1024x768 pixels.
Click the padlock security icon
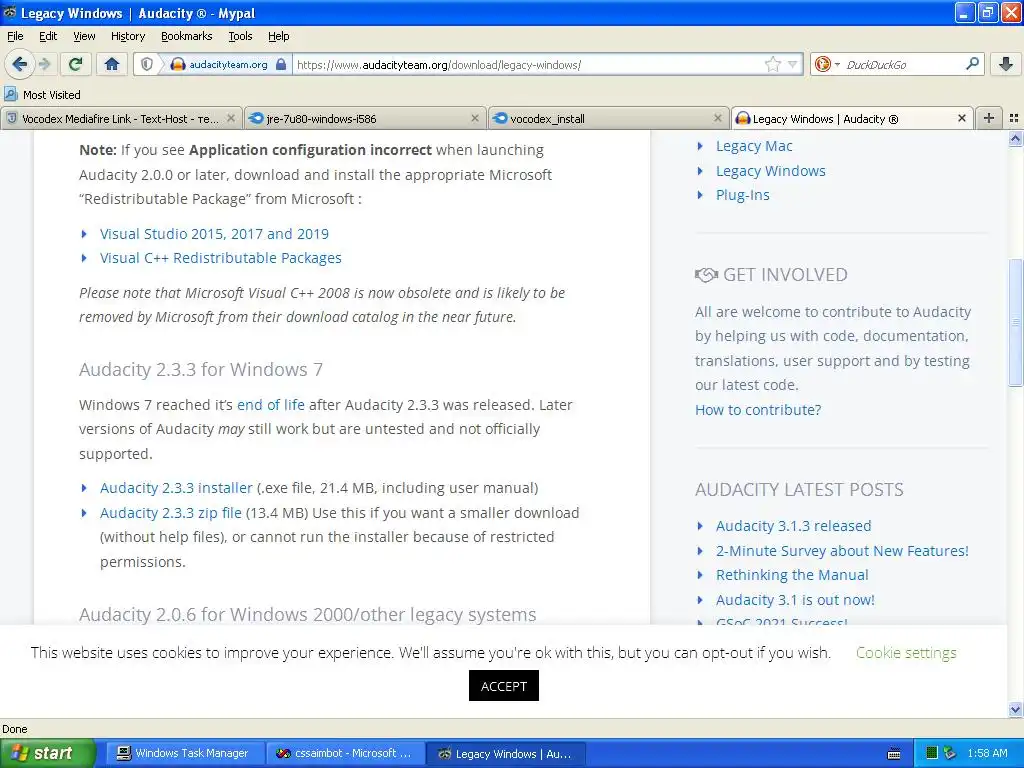[281, 64]
